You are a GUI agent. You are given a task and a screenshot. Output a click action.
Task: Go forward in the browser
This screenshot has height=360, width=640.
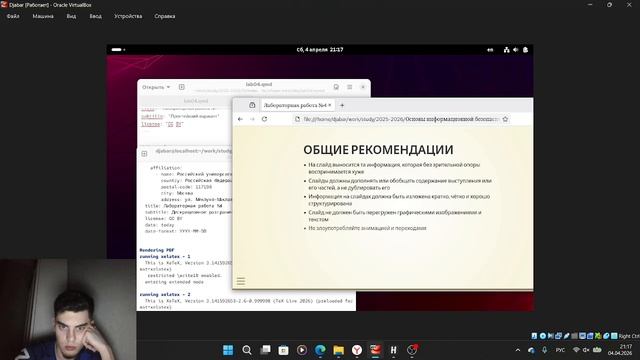tap(252, 119)
